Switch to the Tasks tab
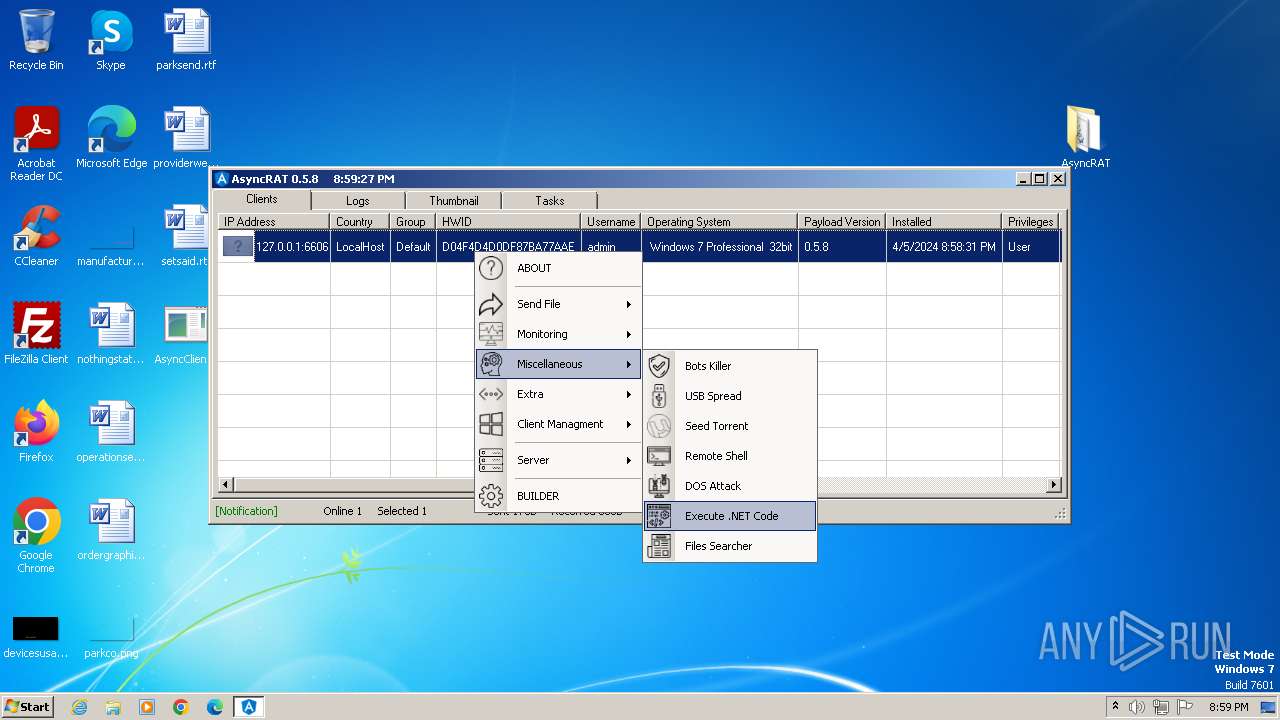This screenshot has width=1280, height=720. tap(550, 201)
